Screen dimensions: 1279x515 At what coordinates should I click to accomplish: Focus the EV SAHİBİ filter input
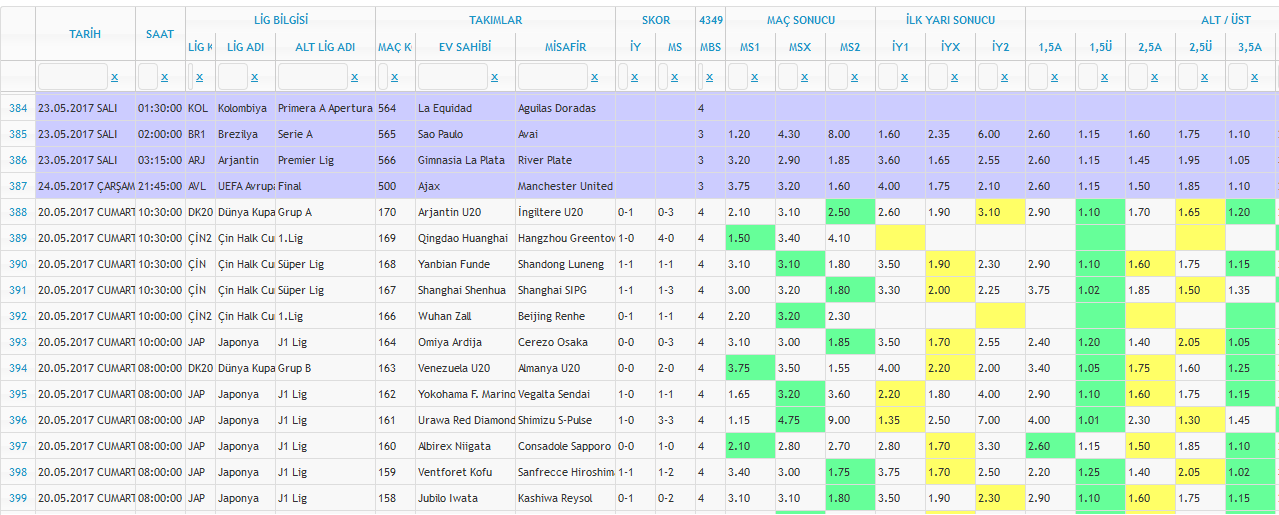click(x=453, y=76)
